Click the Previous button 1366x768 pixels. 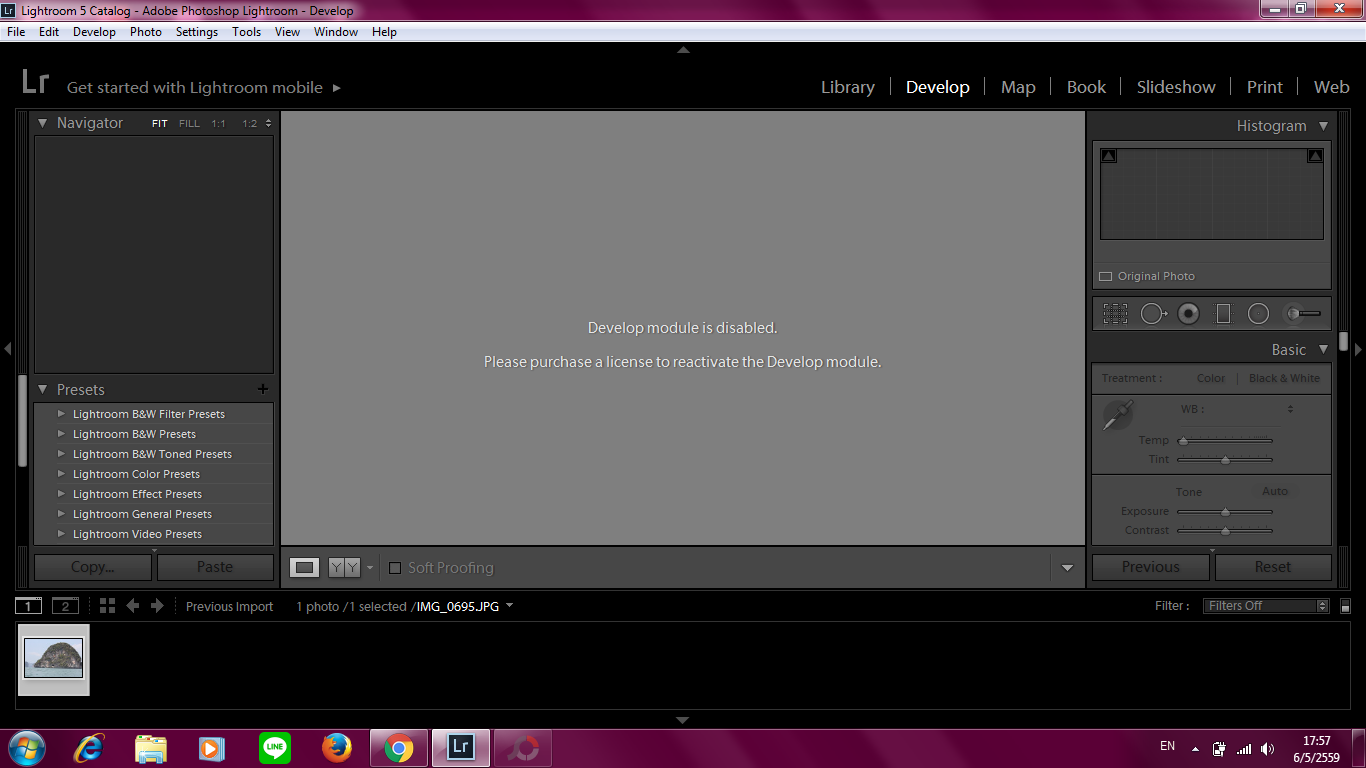coord(1151,567)
